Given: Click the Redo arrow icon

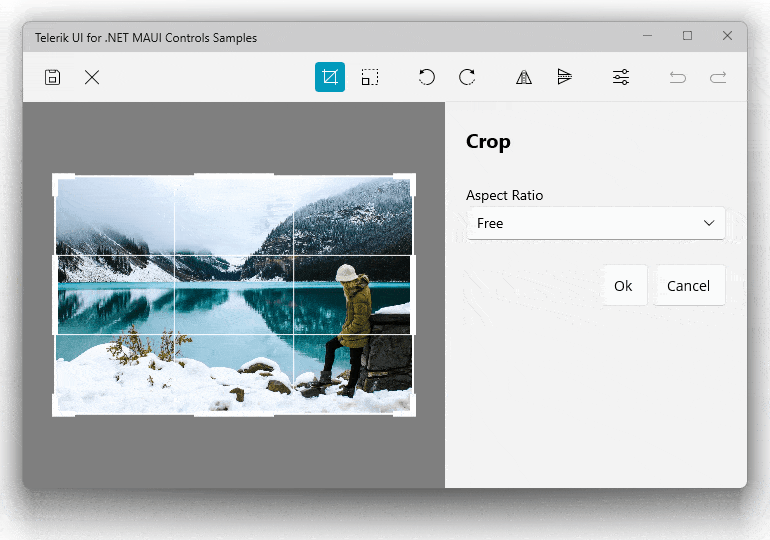Looking at the screenshot, I should pyautogui.click(x=718, y=77).
